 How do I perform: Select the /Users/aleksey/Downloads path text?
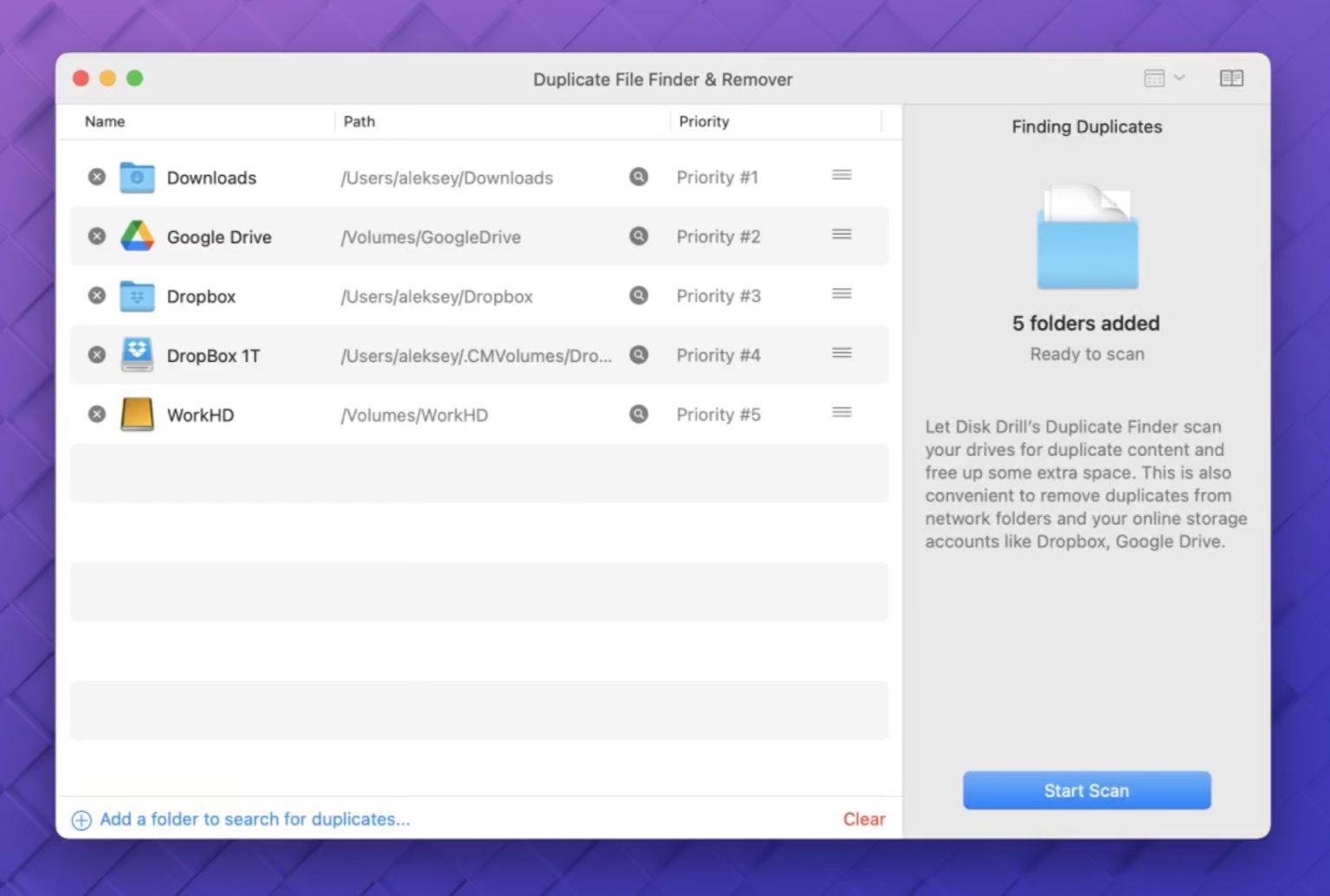(x=447, y=178)
